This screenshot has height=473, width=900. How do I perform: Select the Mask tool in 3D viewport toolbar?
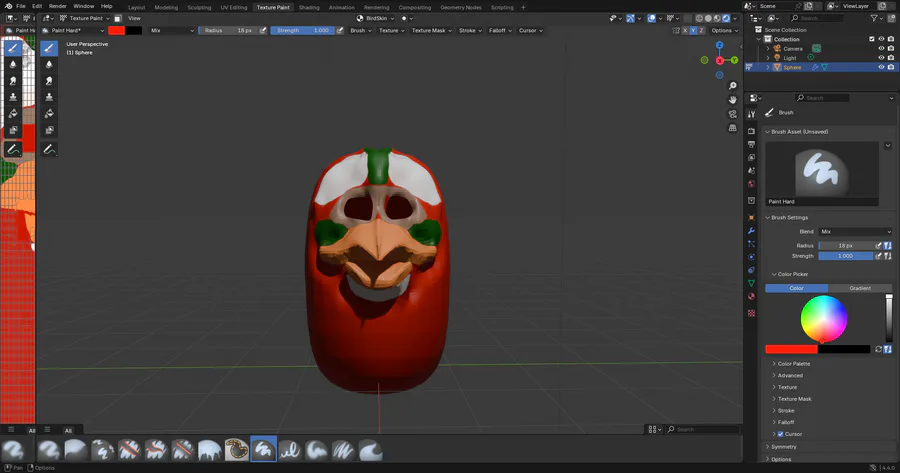click(x=49, y=130)
